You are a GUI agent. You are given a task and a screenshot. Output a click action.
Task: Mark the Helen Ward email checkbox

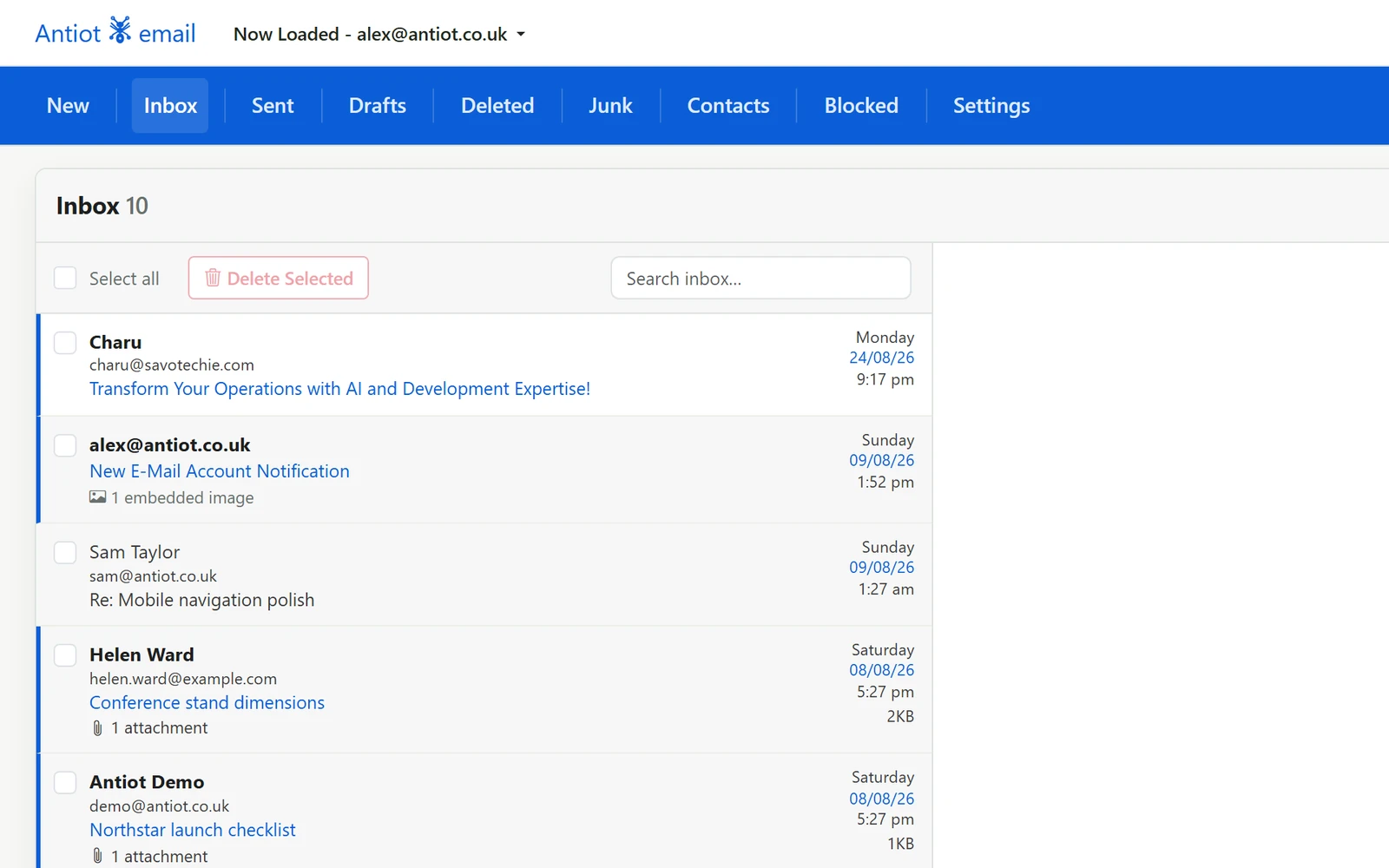[x=65, y=654]
